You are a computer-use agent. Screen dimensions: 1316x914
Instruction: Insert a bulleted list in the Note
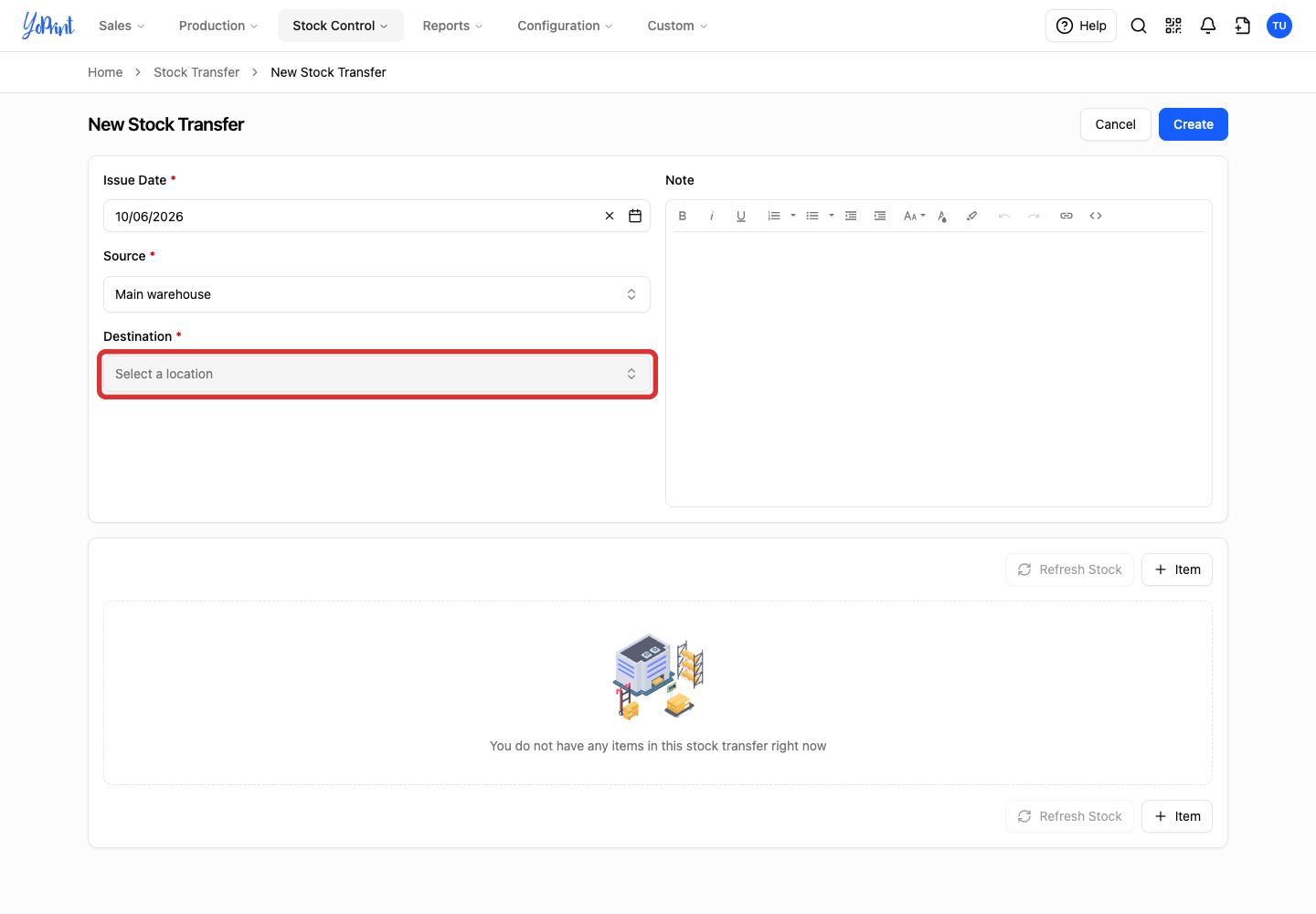(812, 216)
